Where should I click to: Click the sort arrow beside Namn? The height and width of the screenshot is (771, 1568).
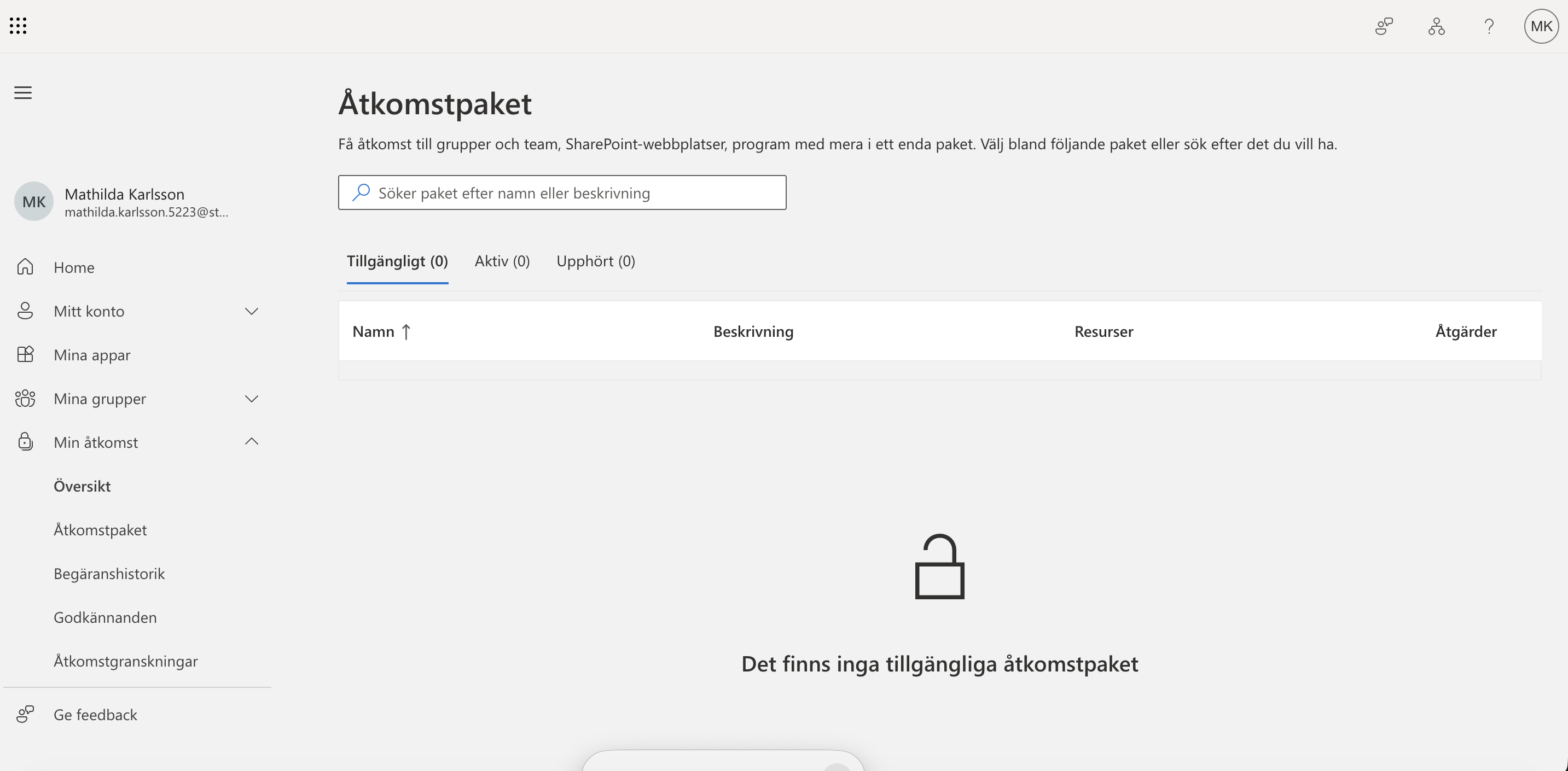point(406,332)
